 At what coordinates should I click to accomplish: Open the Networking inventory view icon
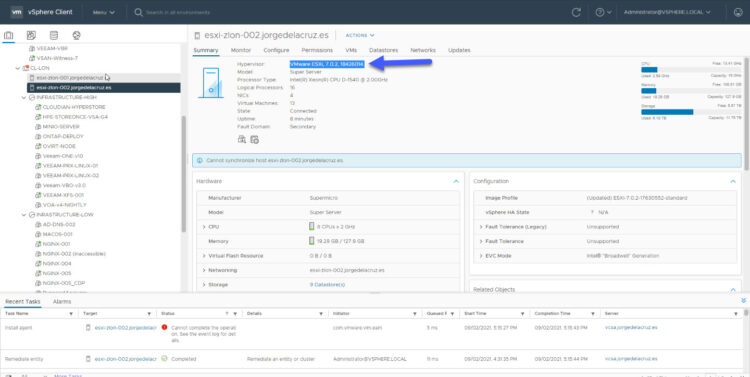pyautogui.click(x=77, y=35)
